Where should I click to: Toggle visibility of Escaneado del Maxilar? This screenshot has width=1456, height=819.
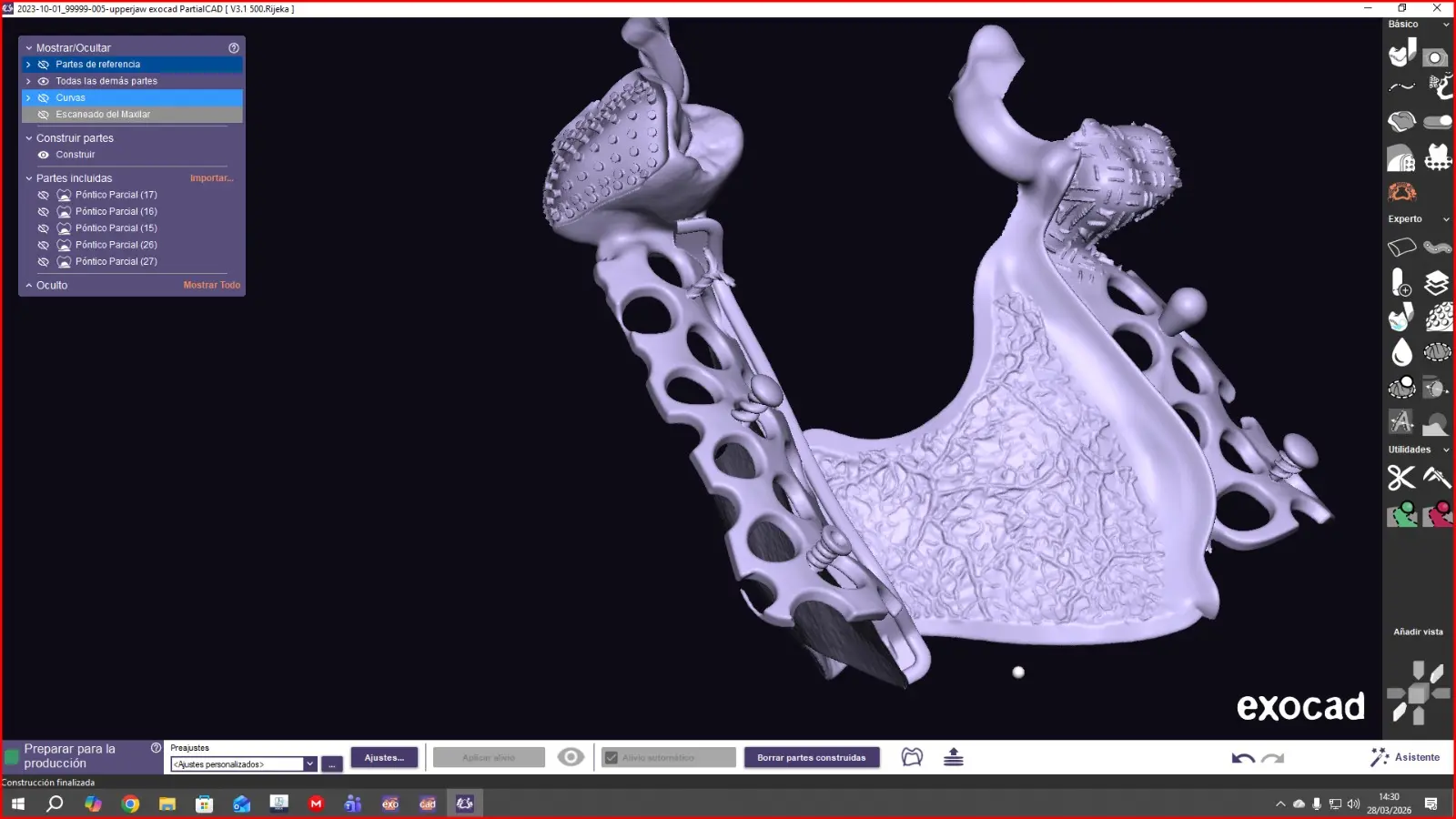[44, 115]
